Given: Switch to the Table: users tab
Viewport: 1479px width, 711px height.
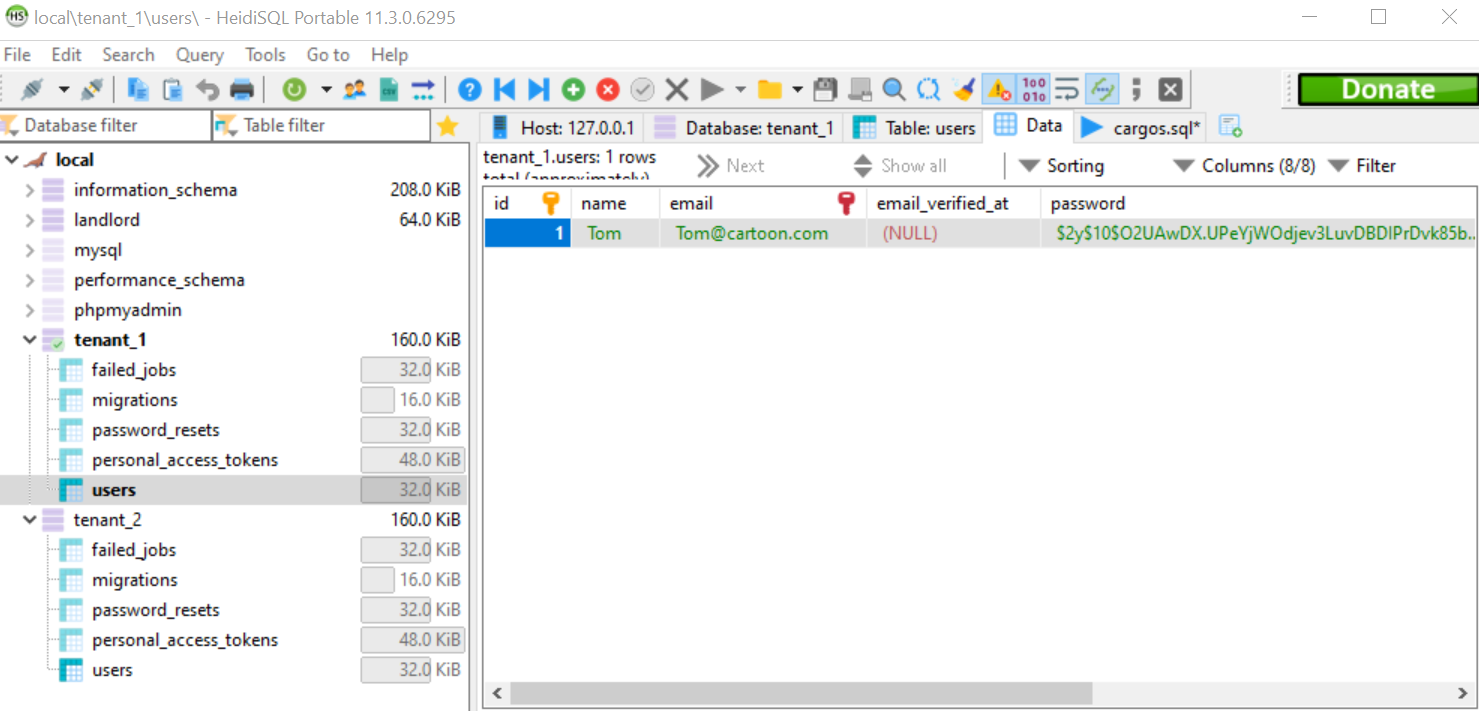Looking at the screenshot, I should (x=914, y=128).
